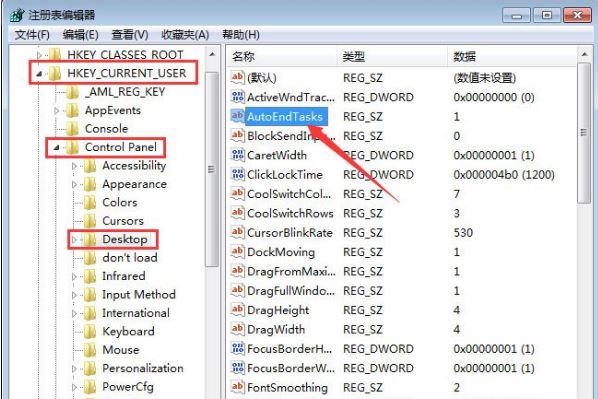Viewport: 598px width, 399px height.
Task: Click the Control Panel folder icon
Action: click(72, 147)
